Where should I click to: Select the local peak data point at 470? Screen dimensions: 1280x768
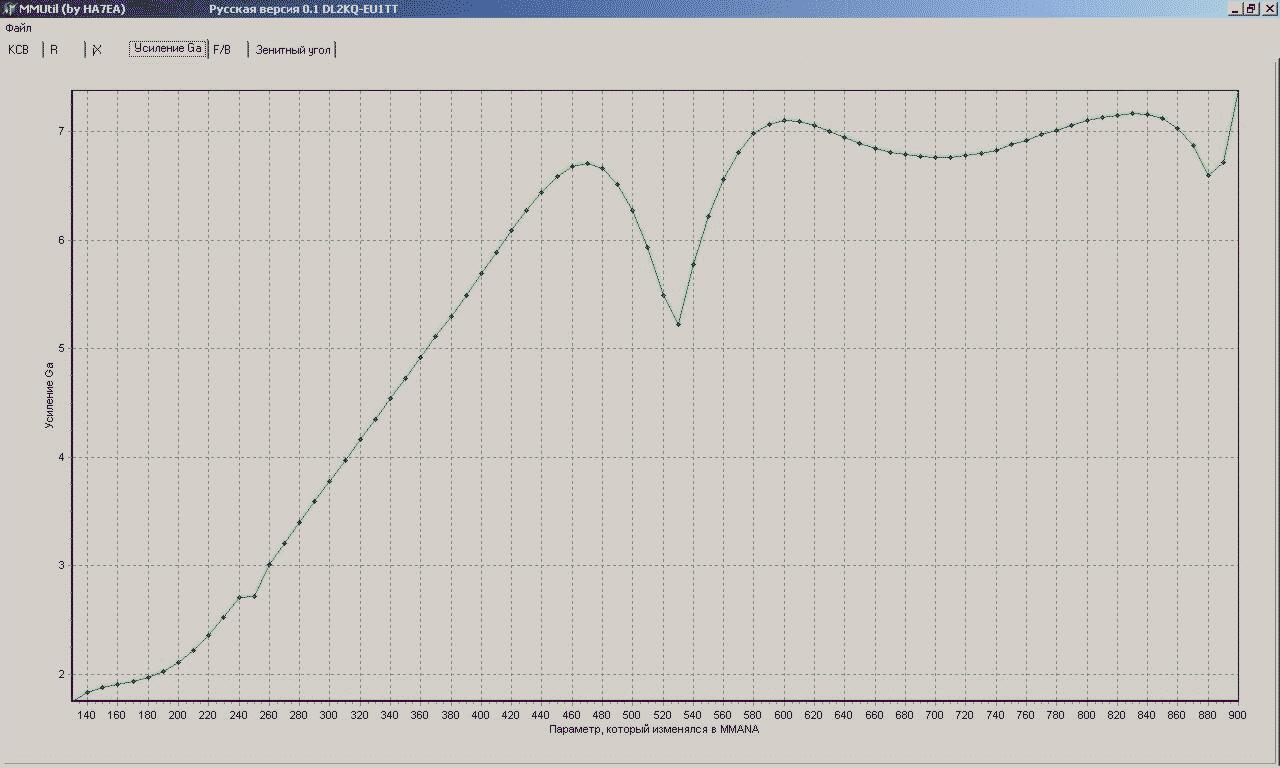pyautogui.click(x=587, y=163)
